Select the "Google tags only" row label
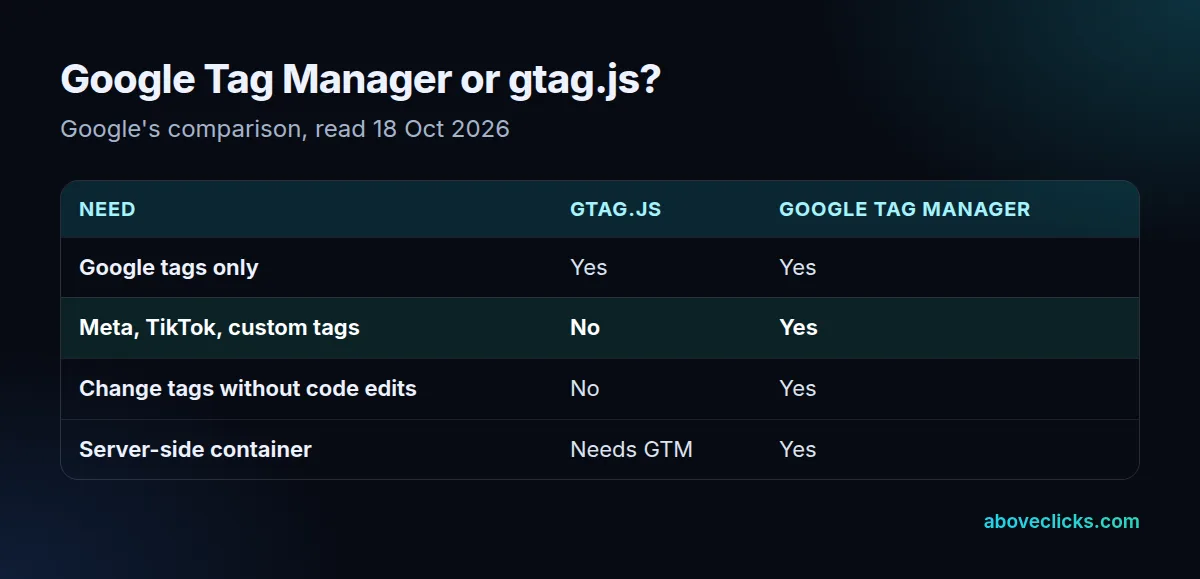This screenshot has height=579, width=1200. coord(169,267)
